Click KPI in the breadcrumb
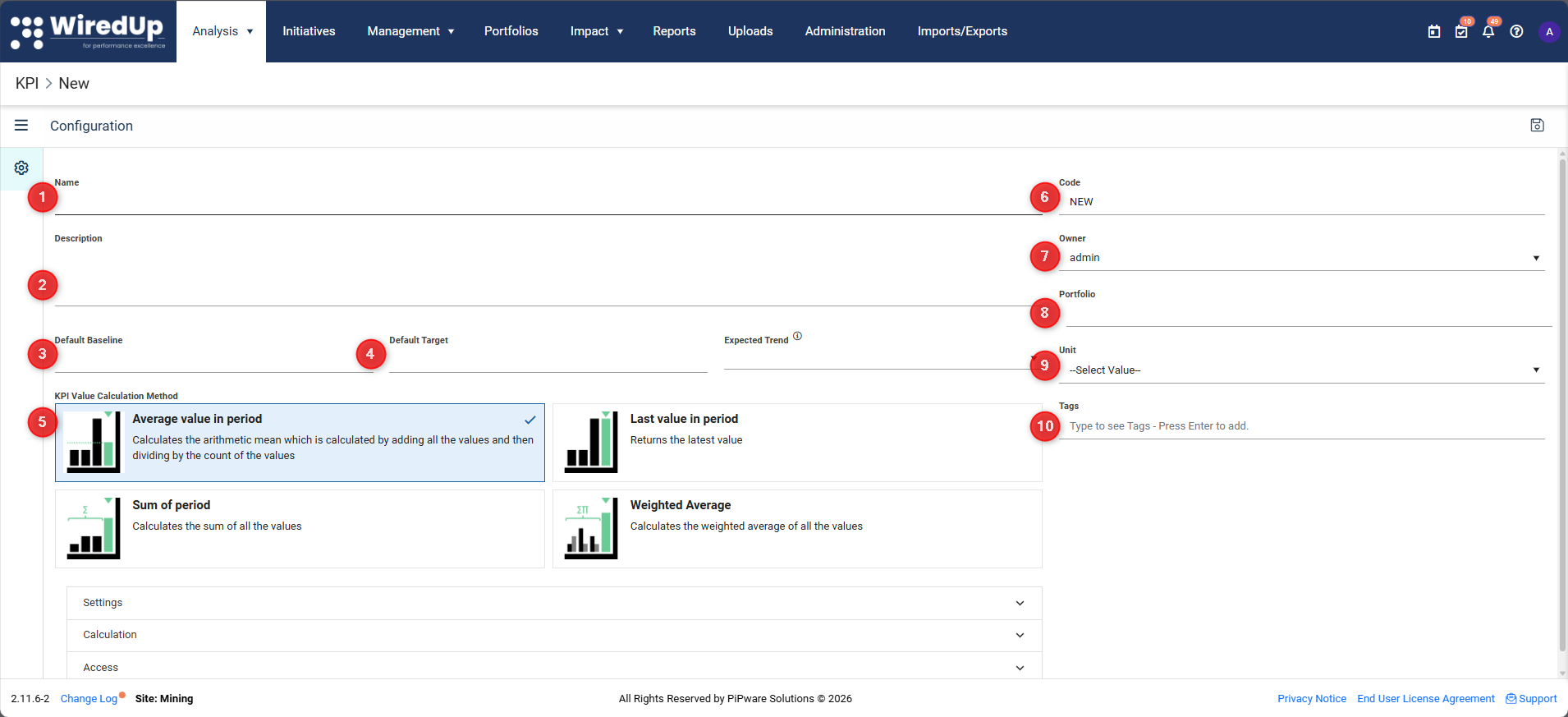The width and height of the screenshot is (1568, 717). pyautogui.click(x=27, y=83)
